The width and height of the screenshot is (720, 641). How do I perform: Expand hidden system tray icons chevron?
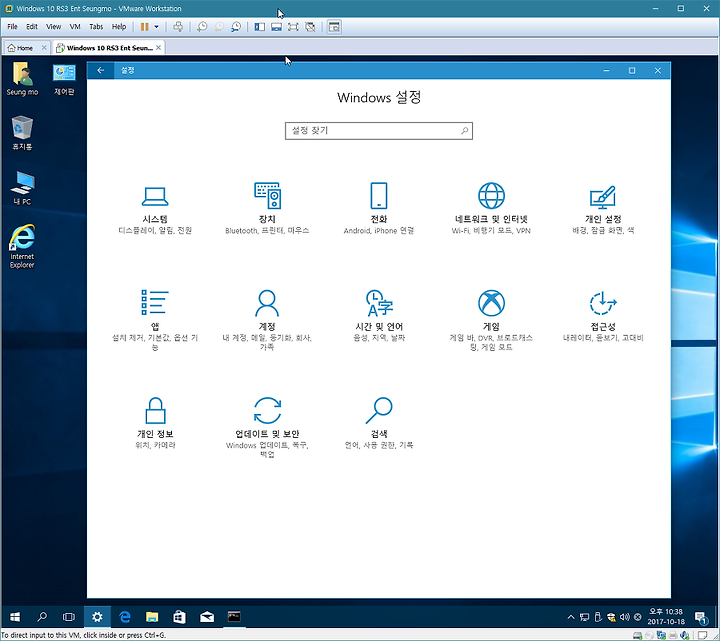(x=571, y=617)
